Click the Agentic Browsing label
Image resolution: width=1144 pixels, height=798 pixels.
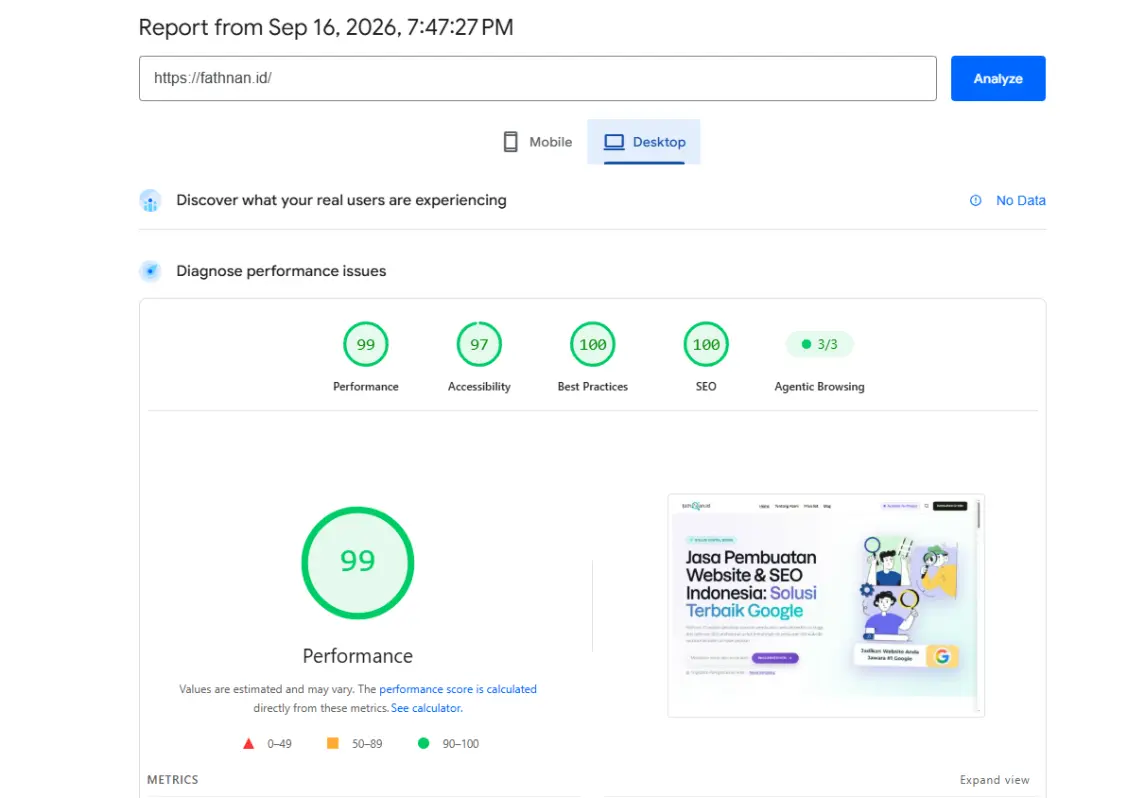(819, 387)
